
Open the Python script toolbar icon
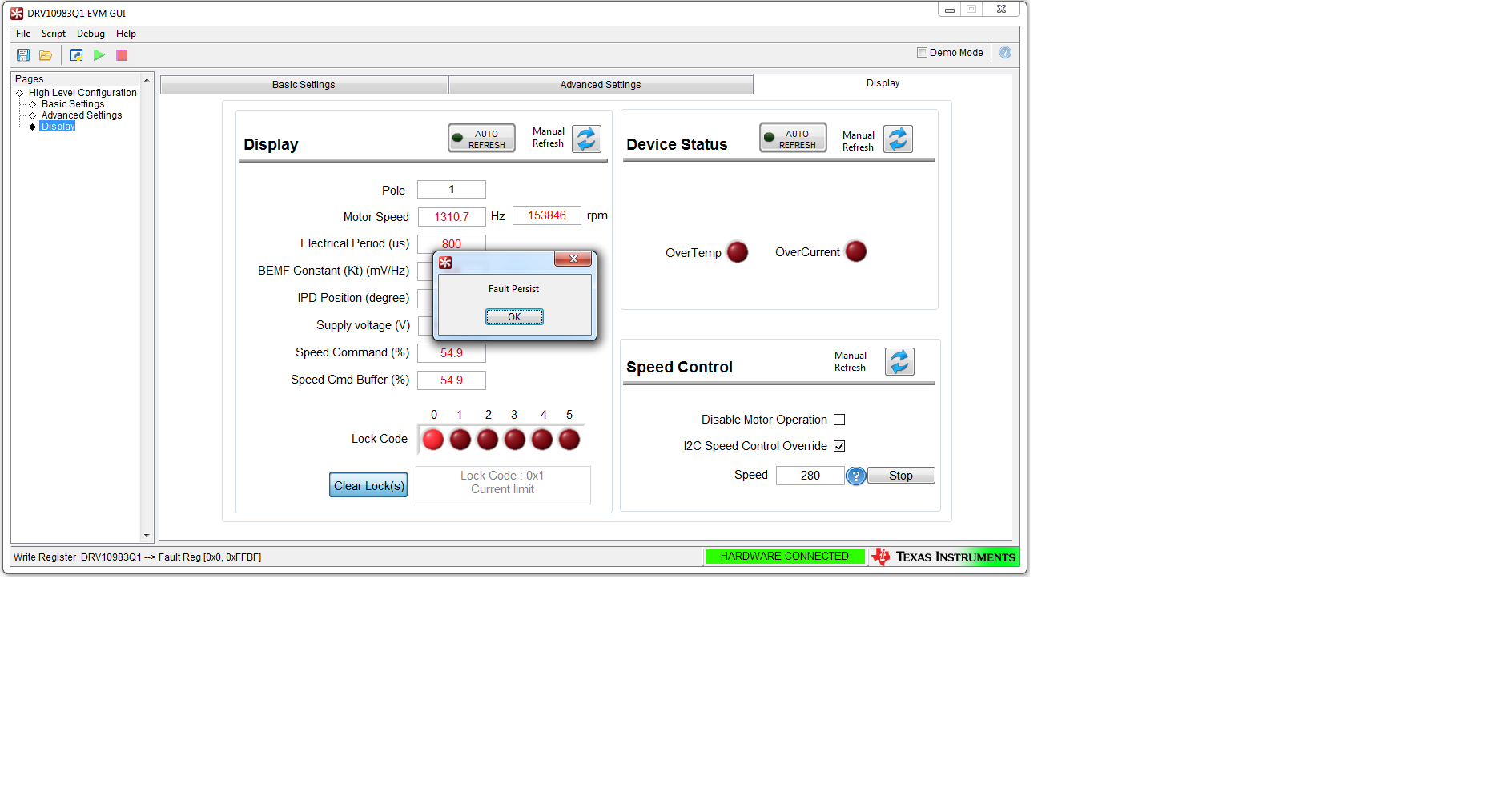(77, 55)
